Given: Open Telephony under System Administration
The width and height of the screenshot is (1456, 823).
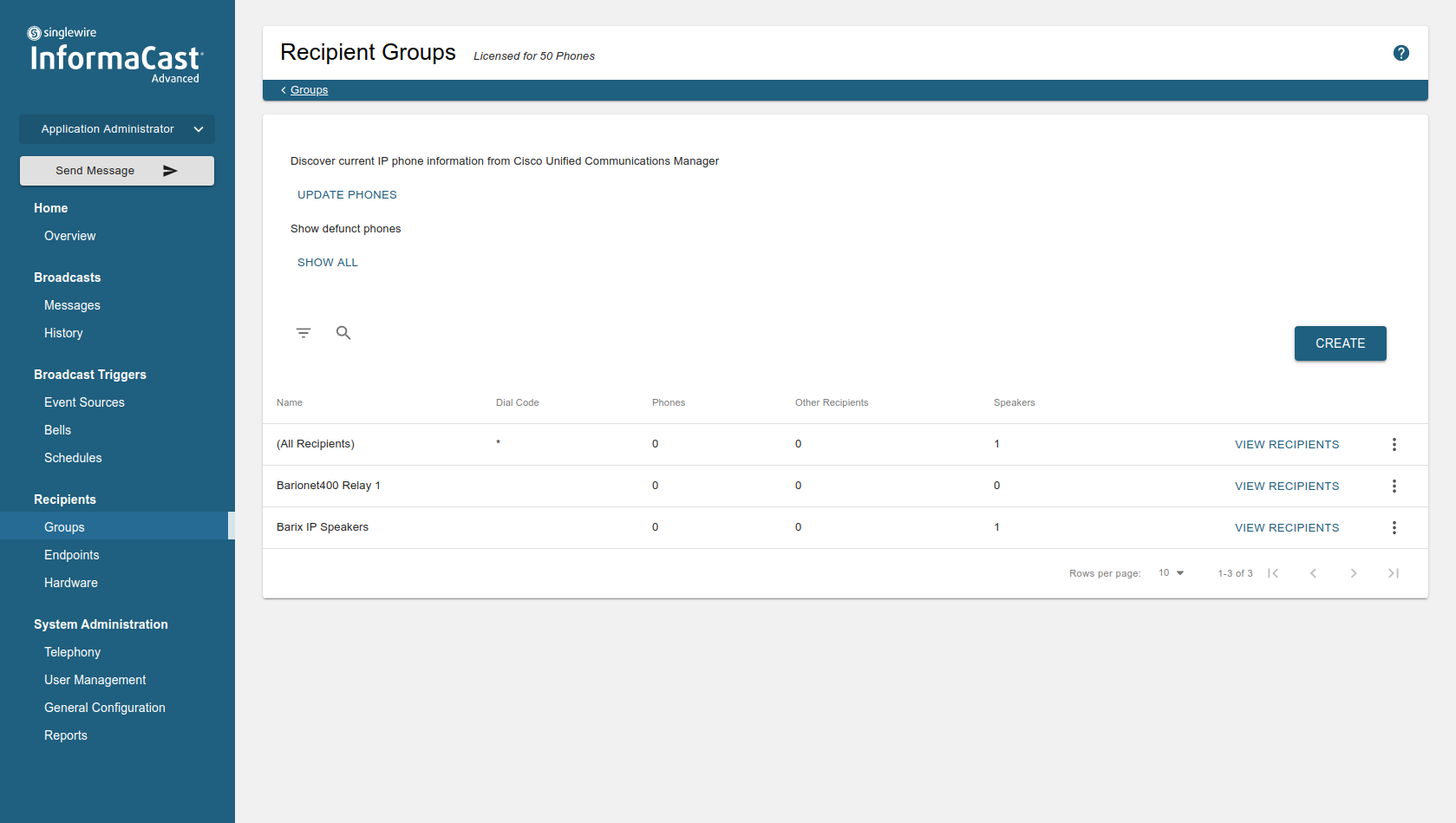Looking at the screenshot, I should [72, 651].
